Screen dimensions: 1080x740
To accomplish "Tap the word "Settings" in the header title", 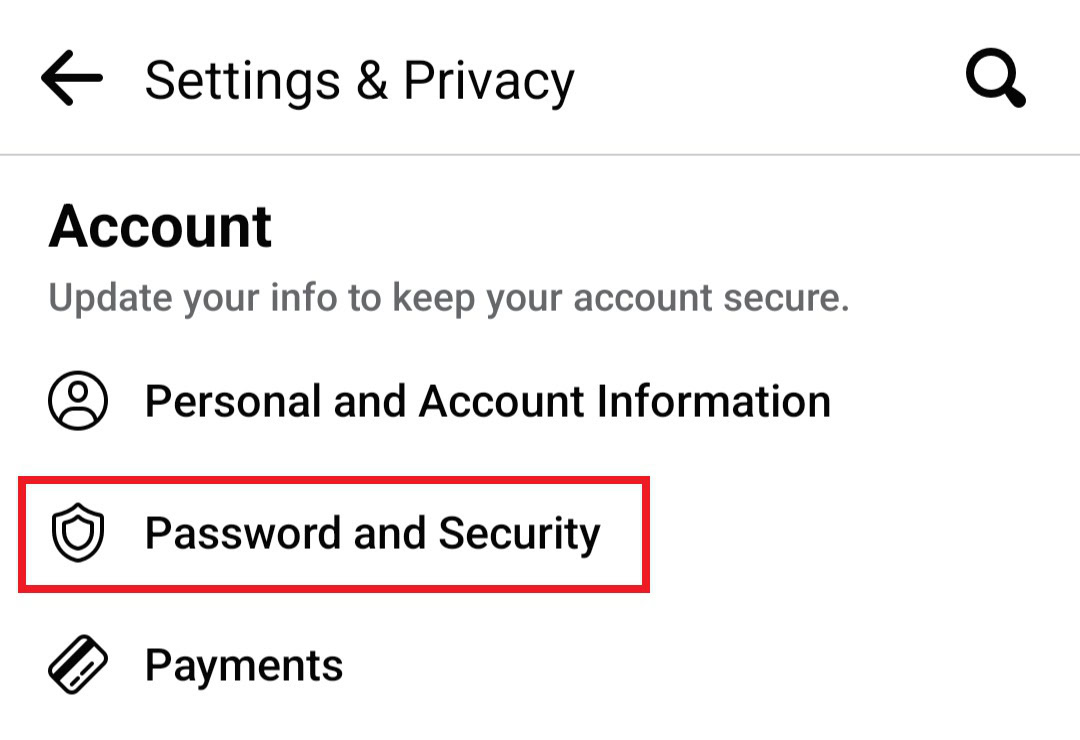I will (243, 80).
